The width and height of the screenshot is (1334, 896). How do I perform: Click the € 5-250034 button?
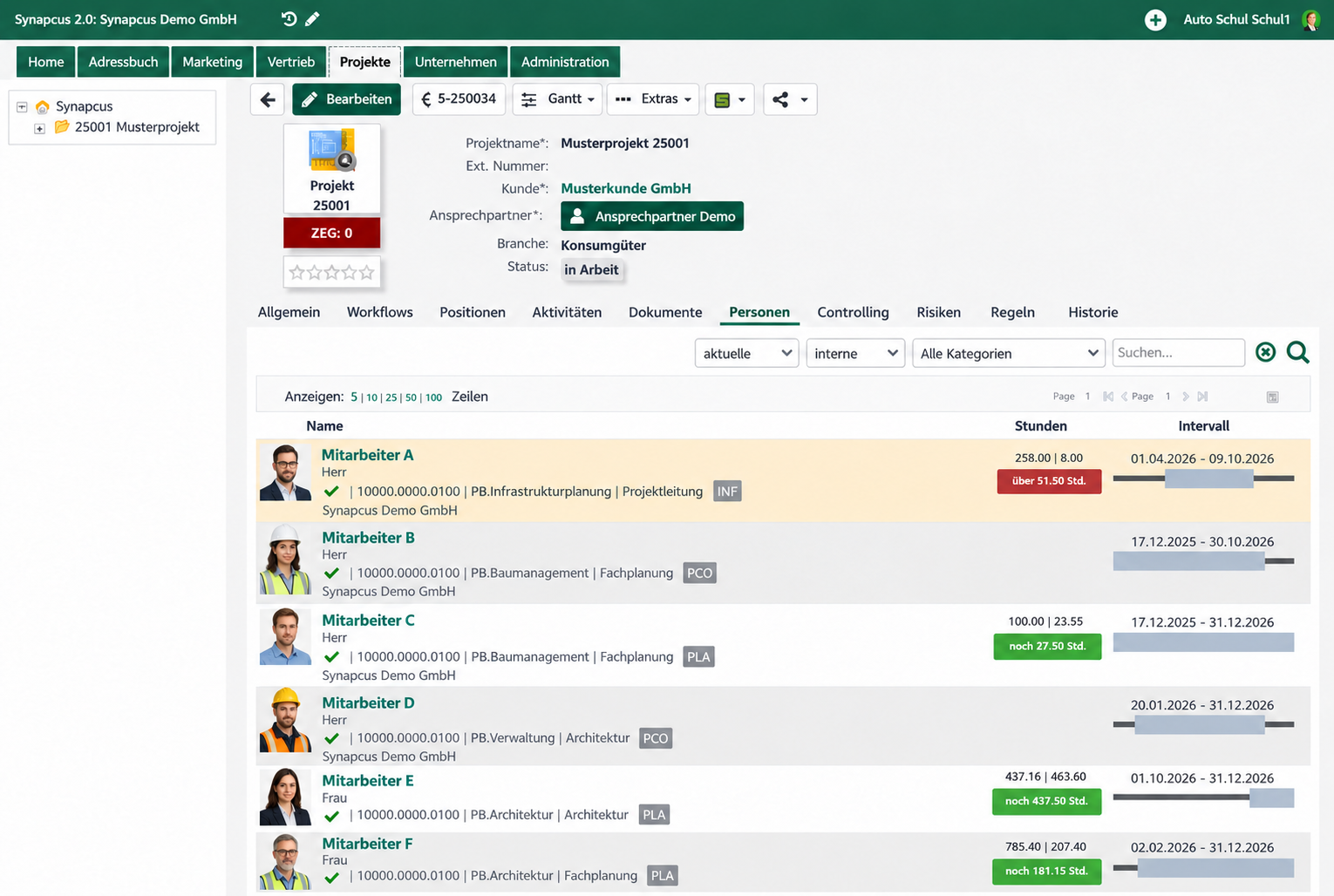[x=459, y=99]
